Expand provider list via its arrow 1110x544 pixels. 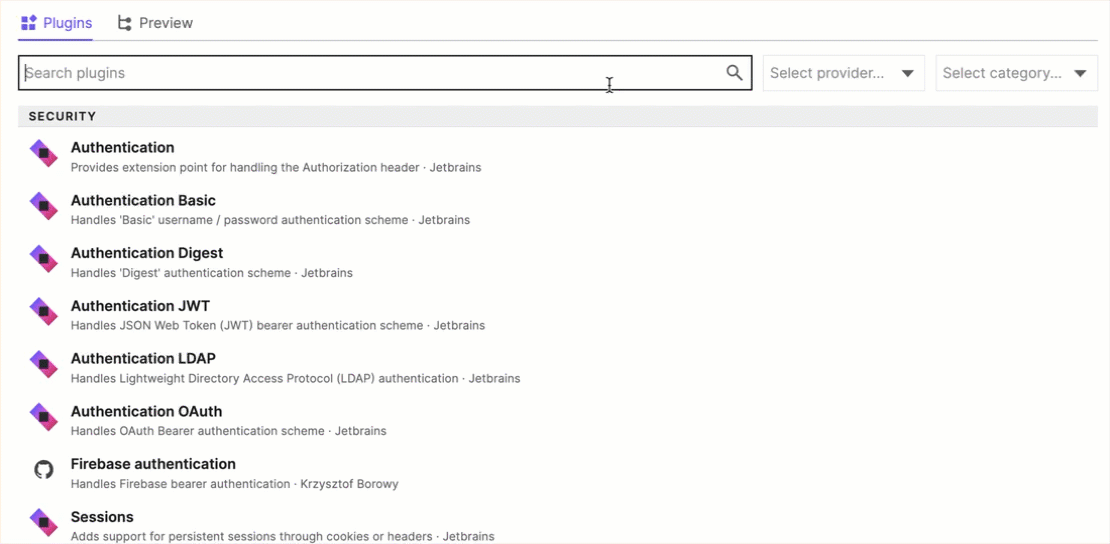click(x=907, y=73)
